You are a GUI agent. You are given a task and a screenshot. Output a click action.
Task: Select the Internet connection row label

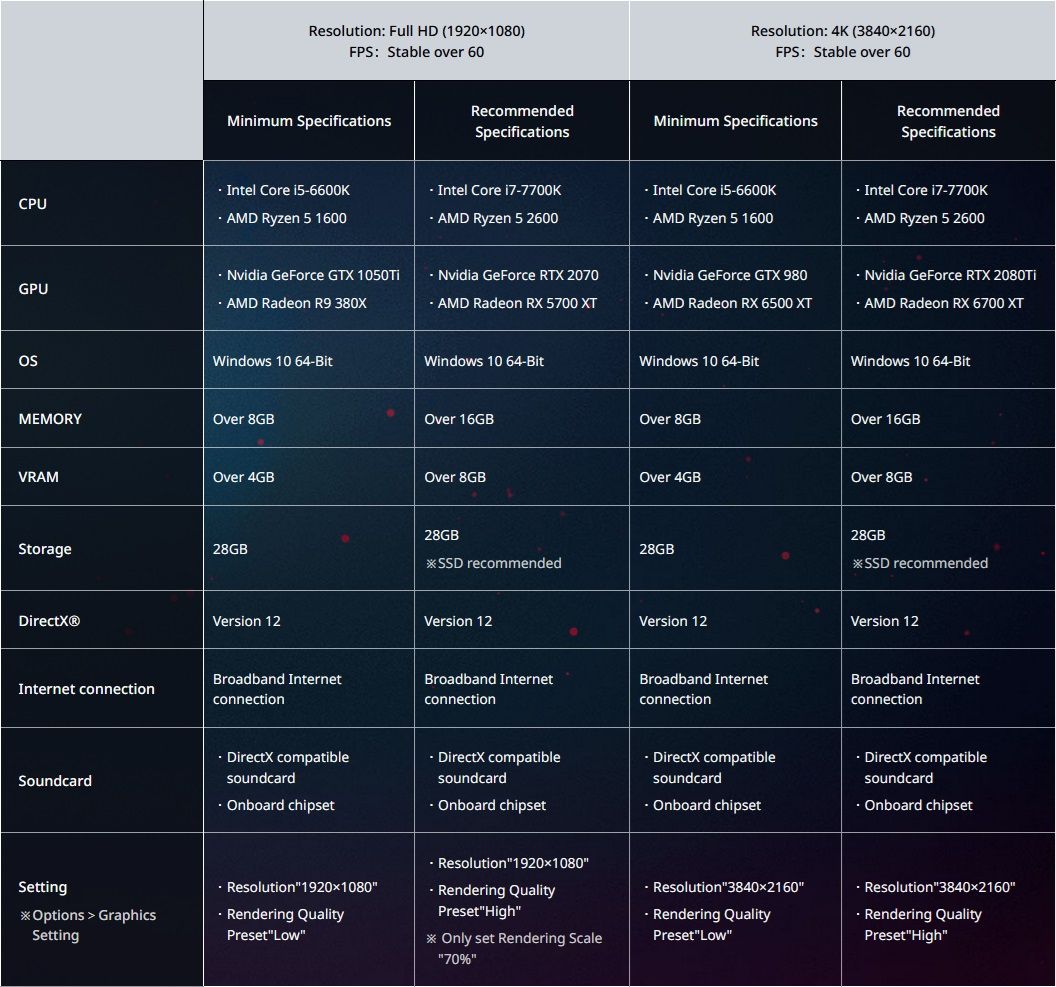click(86, 689)
